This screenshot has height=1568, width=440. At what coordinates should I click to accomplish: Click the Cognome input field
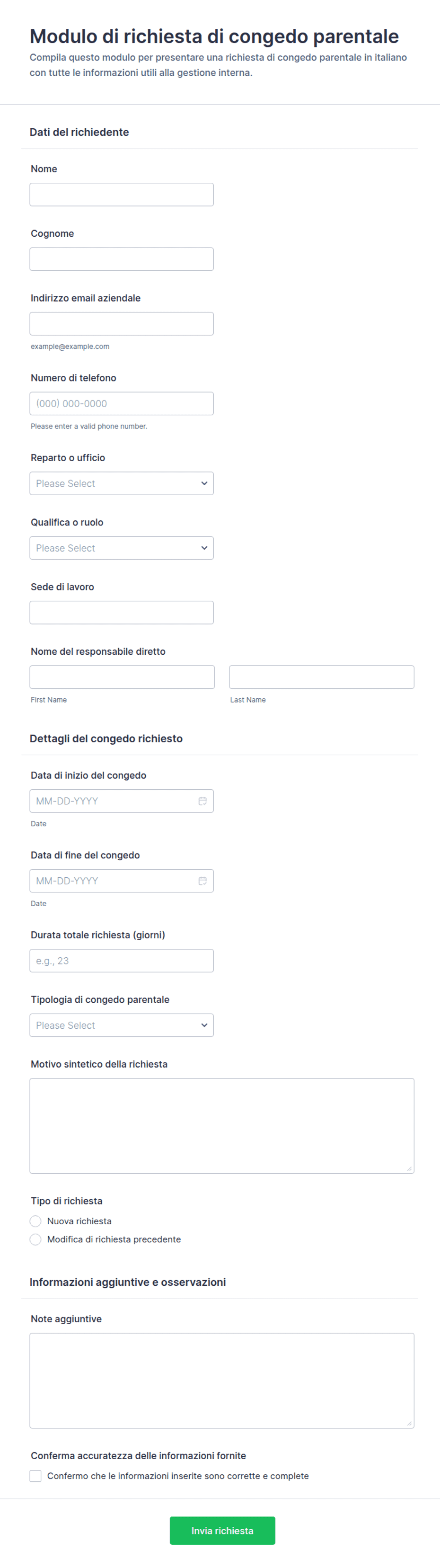point(122,259)
